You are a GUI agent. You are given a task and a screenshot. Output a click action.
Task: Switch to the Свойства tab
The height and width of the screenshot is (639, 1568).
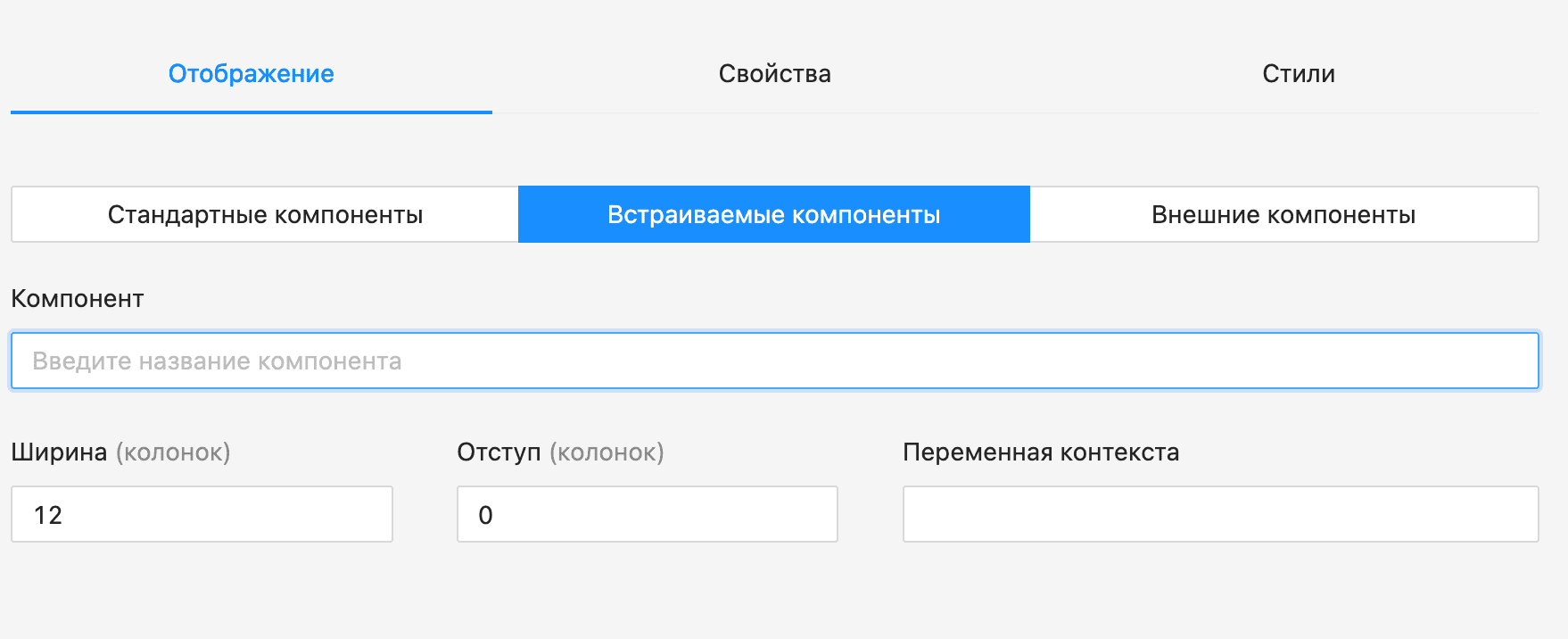tap(774, 73)
